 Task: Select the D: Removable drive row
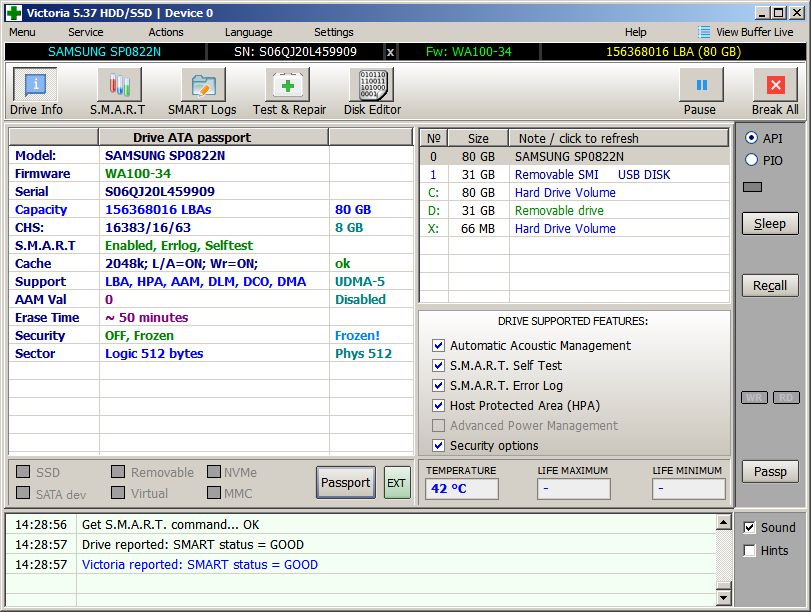click(x=574, y=211)
